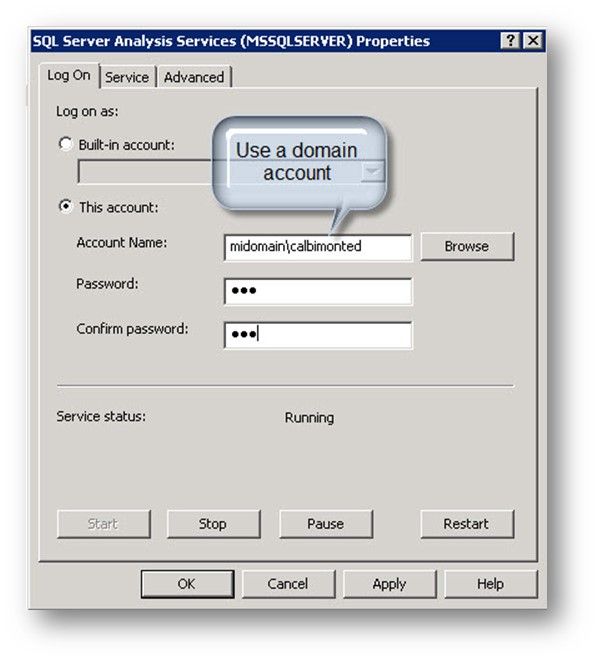Image resolution: width=599 pixels, height=662 pixels.
Task: Click Cancel to discard changes
Action: pyautogui.click(x=288, y=584)
